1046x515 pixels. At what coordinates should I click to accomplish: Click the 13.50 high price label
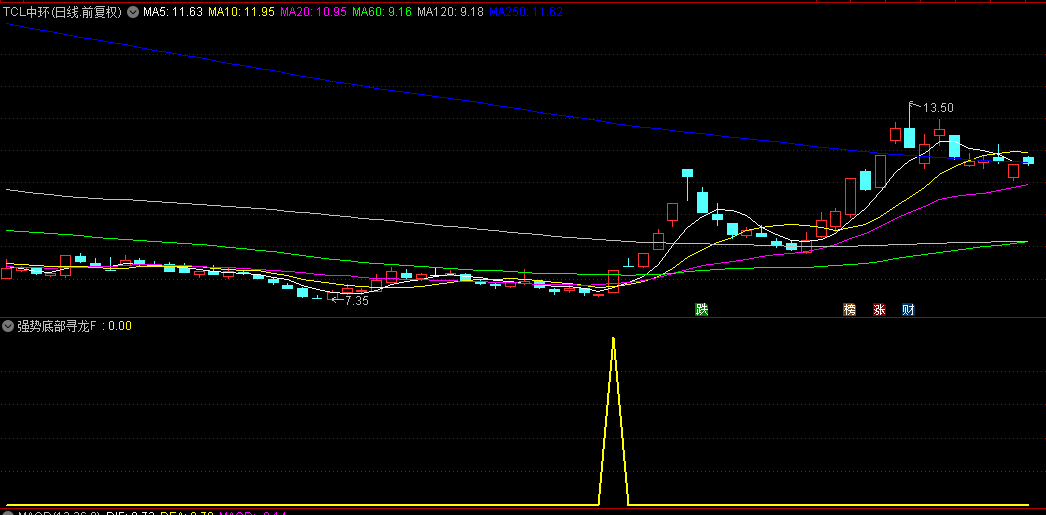pos(939,108)
